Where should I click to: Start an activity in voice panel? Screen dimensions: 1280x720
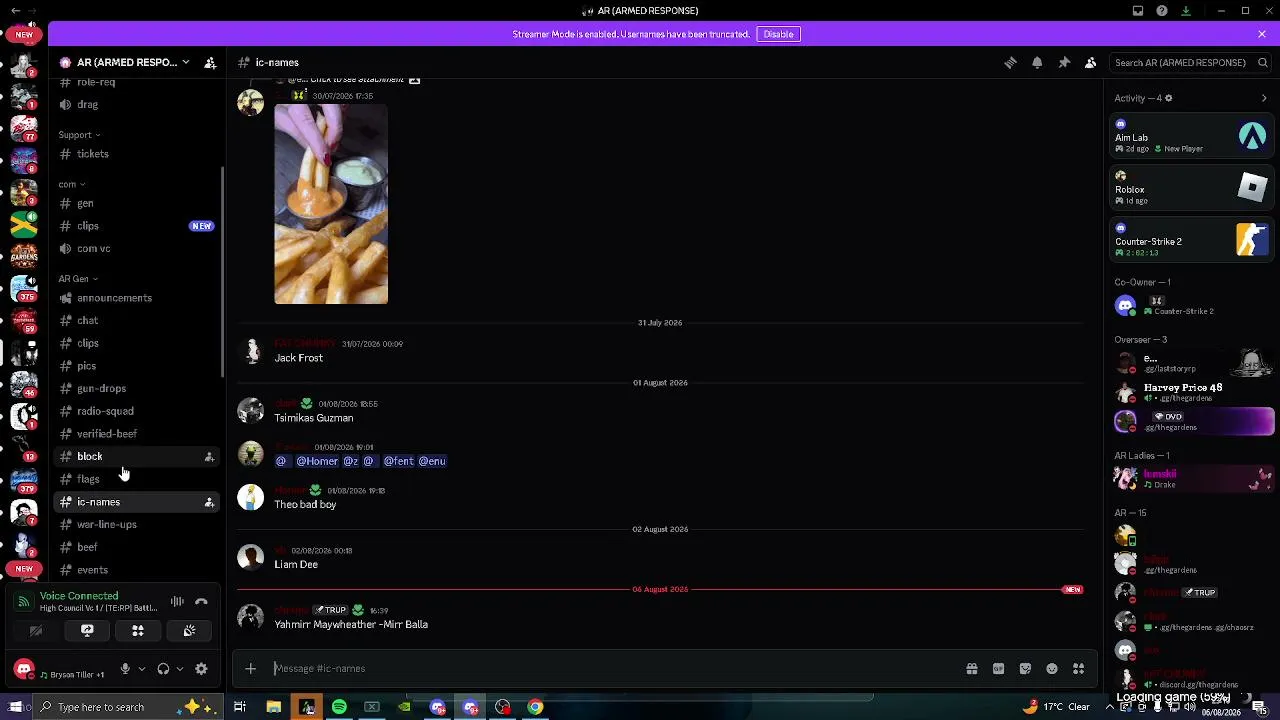click(x=138, y=631)
